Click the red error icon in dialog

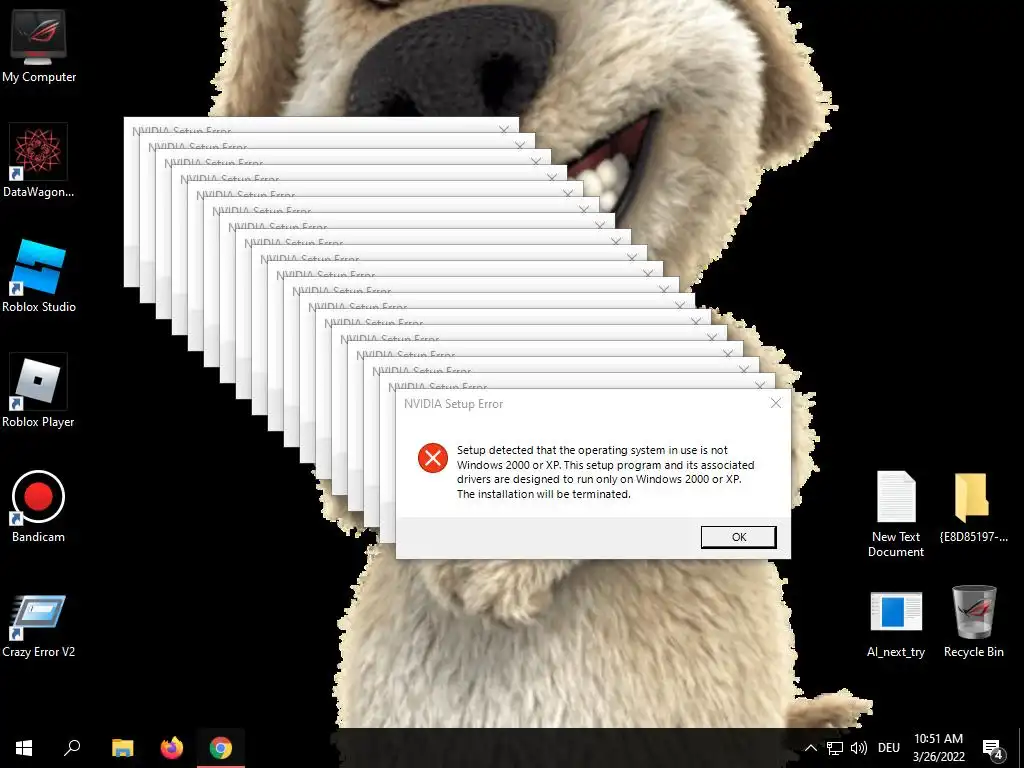pyautogui.click(x=432, y=458)
